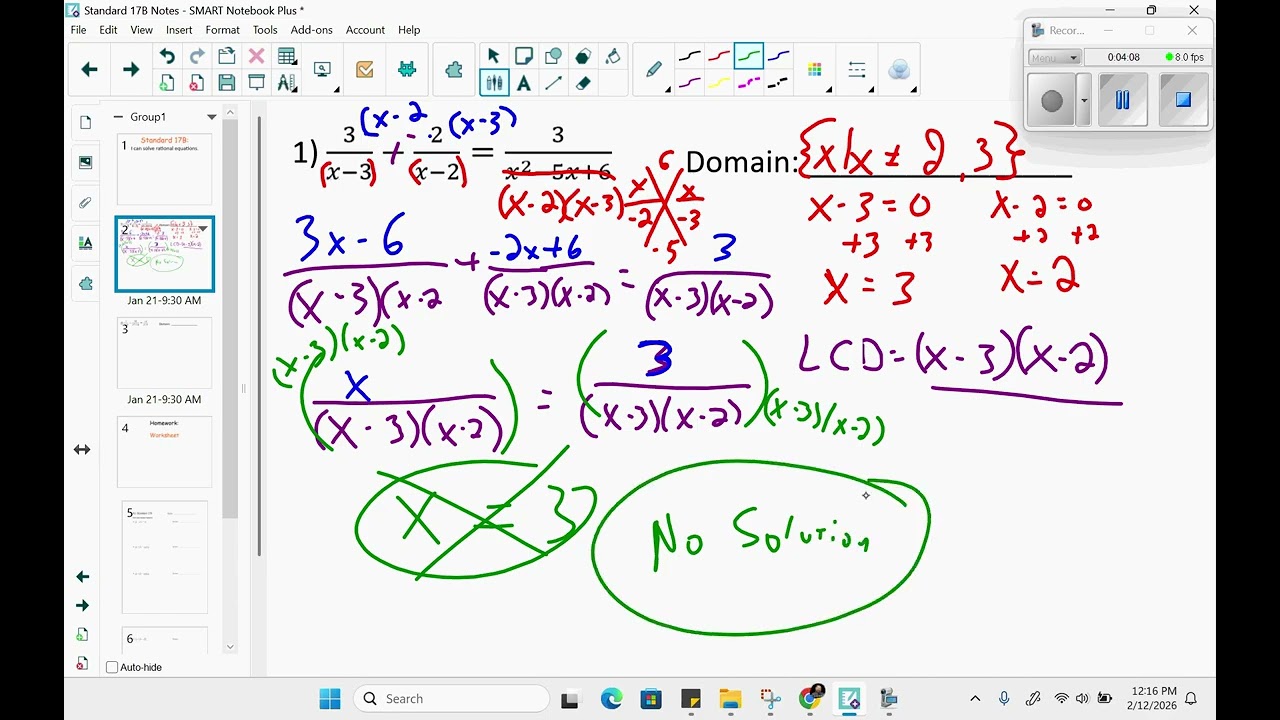Open the Gallery tab in sidebar
The width and height of the screenshot is (1280, 720).
click(85, 162)
